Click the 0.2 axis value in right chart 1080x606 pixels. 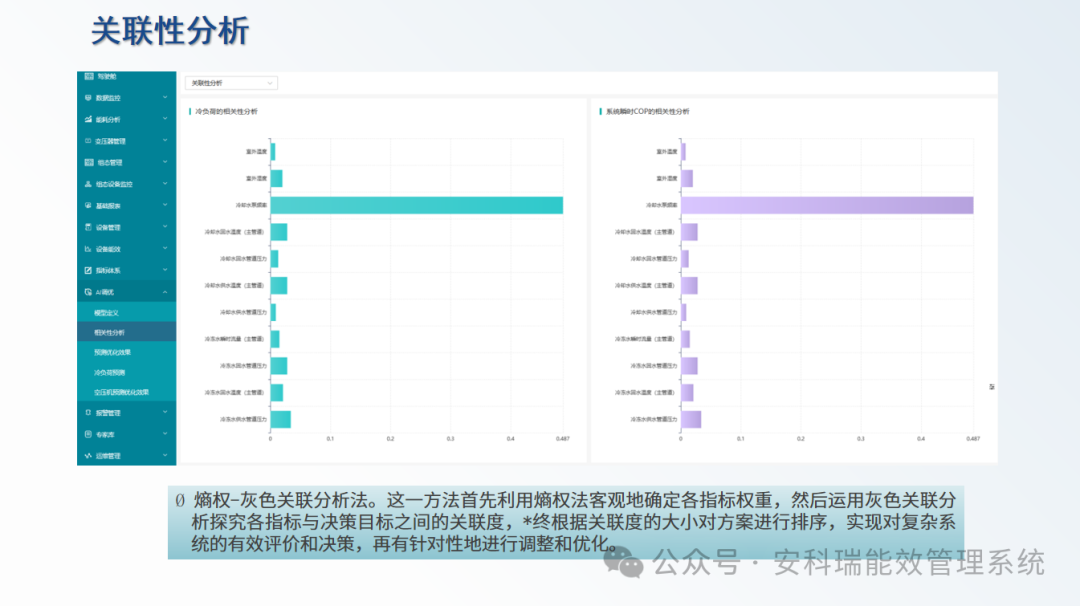click(x=800, y=439)
